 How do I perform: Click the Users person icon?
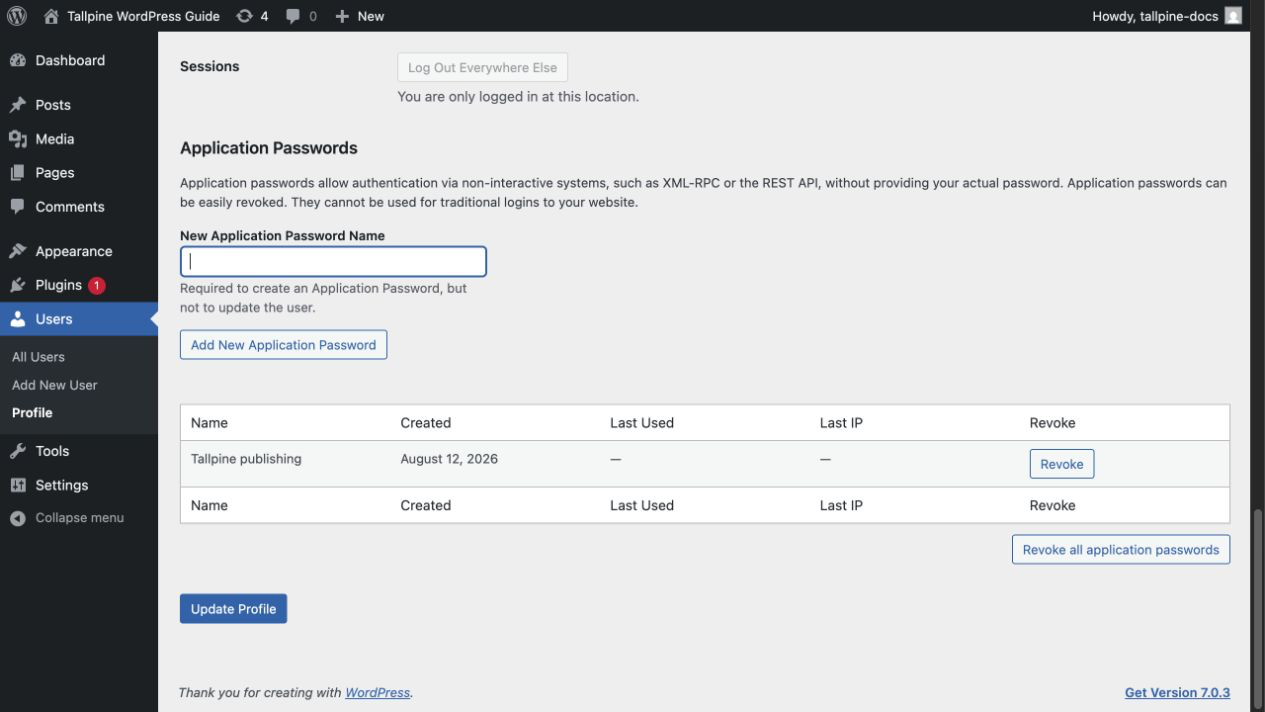pos(18,319)
